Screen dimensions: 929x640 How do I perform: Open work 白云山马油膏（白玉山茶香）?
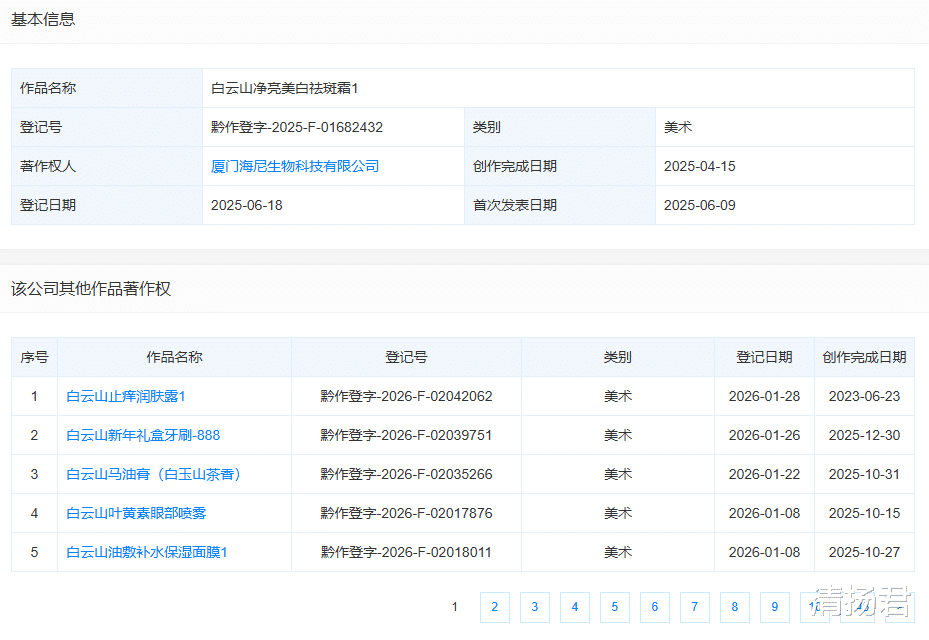[x=154, y=475]
